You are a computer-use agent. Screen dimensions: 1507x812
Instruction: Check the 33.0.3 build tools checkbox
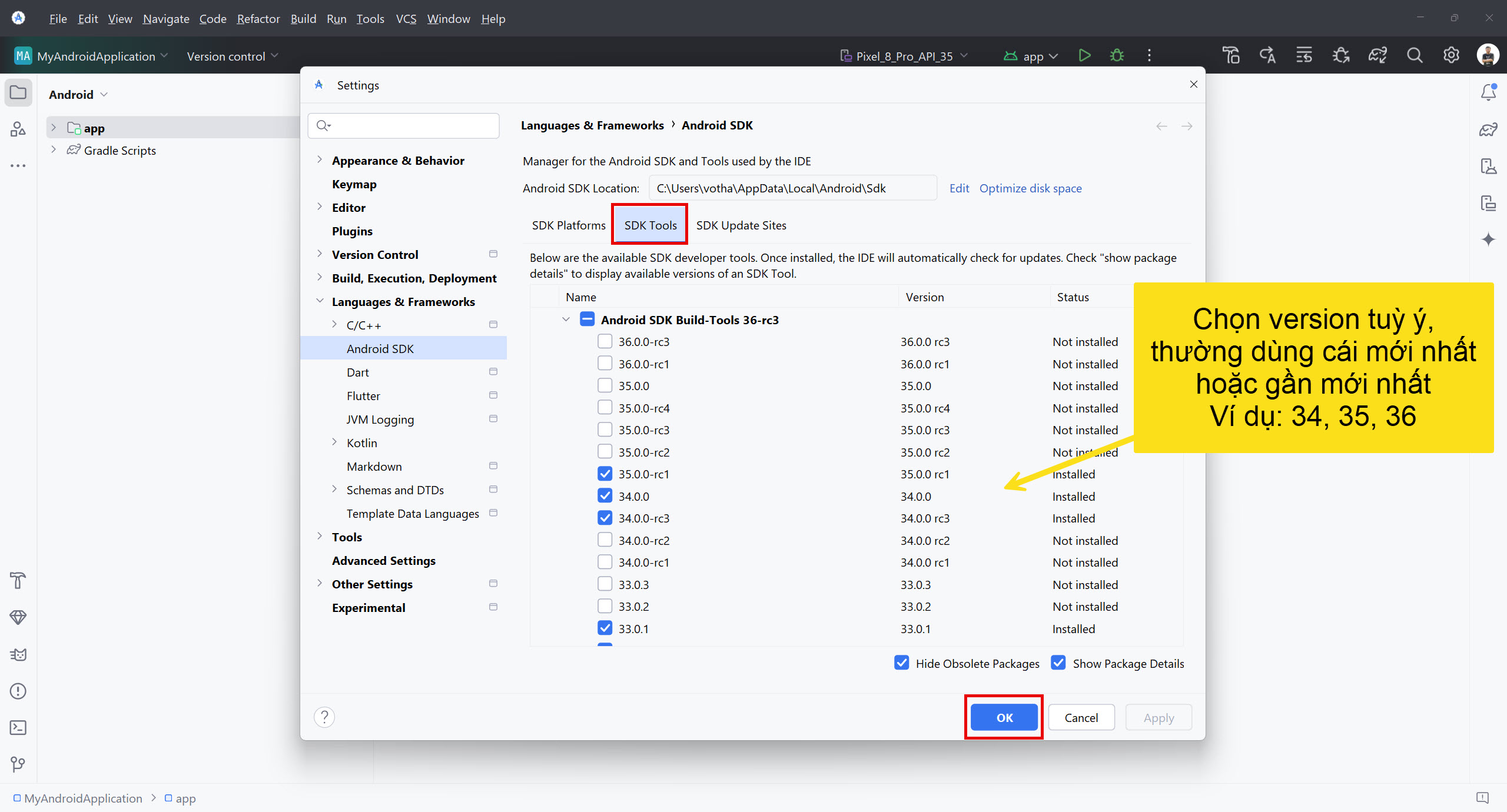coord(605,584)
